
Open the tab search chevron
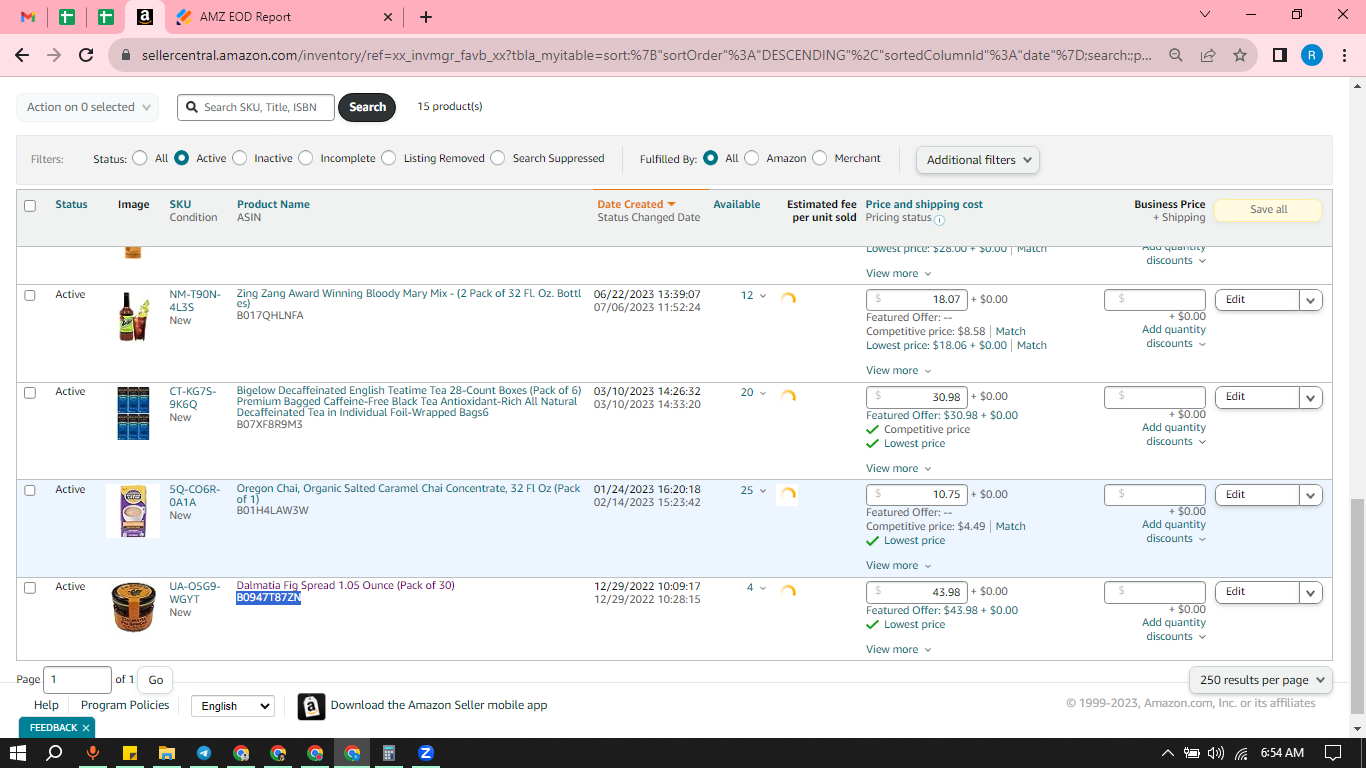coord(1205,15)
